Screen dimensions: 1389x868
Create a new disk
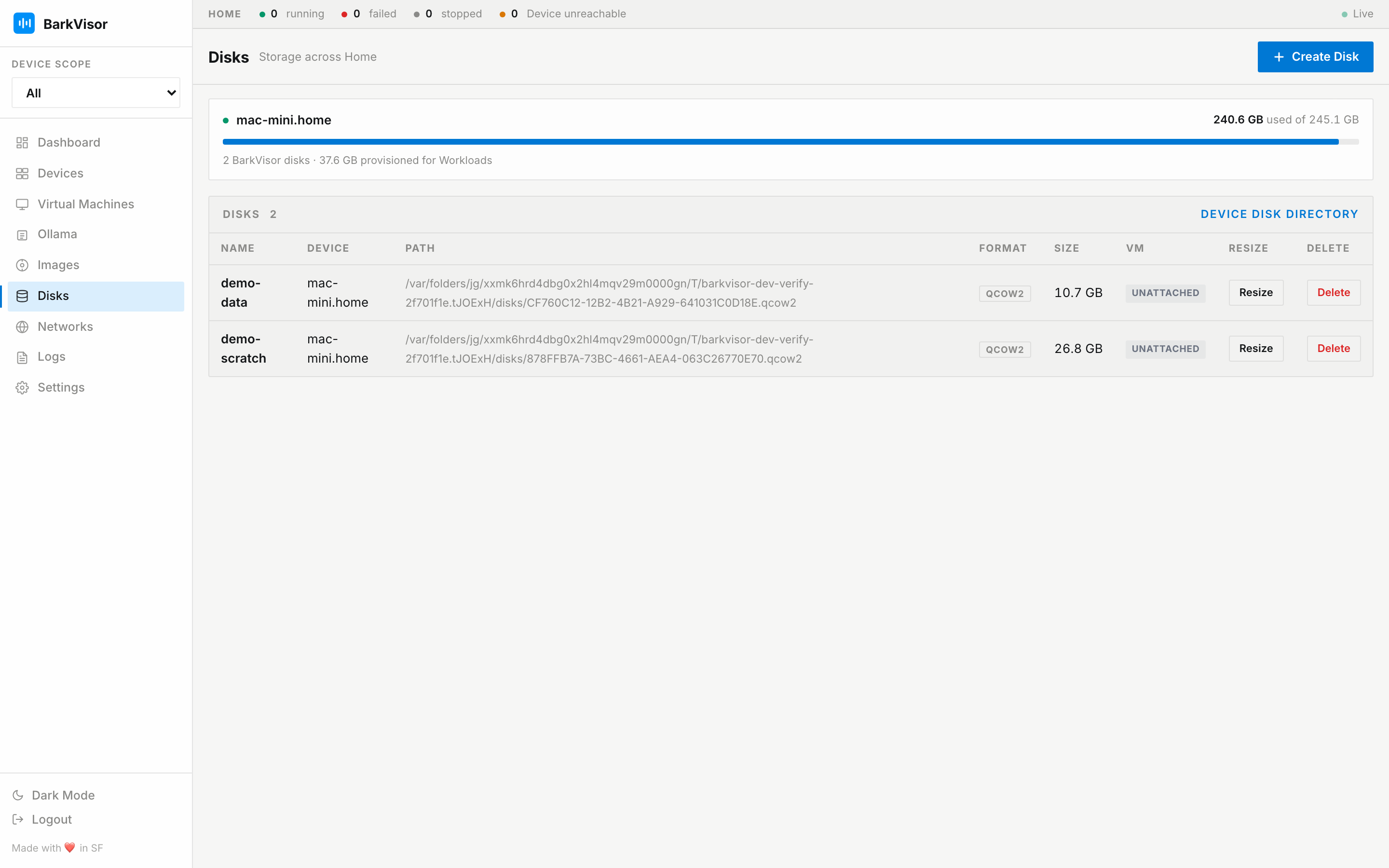(1315, 57)
